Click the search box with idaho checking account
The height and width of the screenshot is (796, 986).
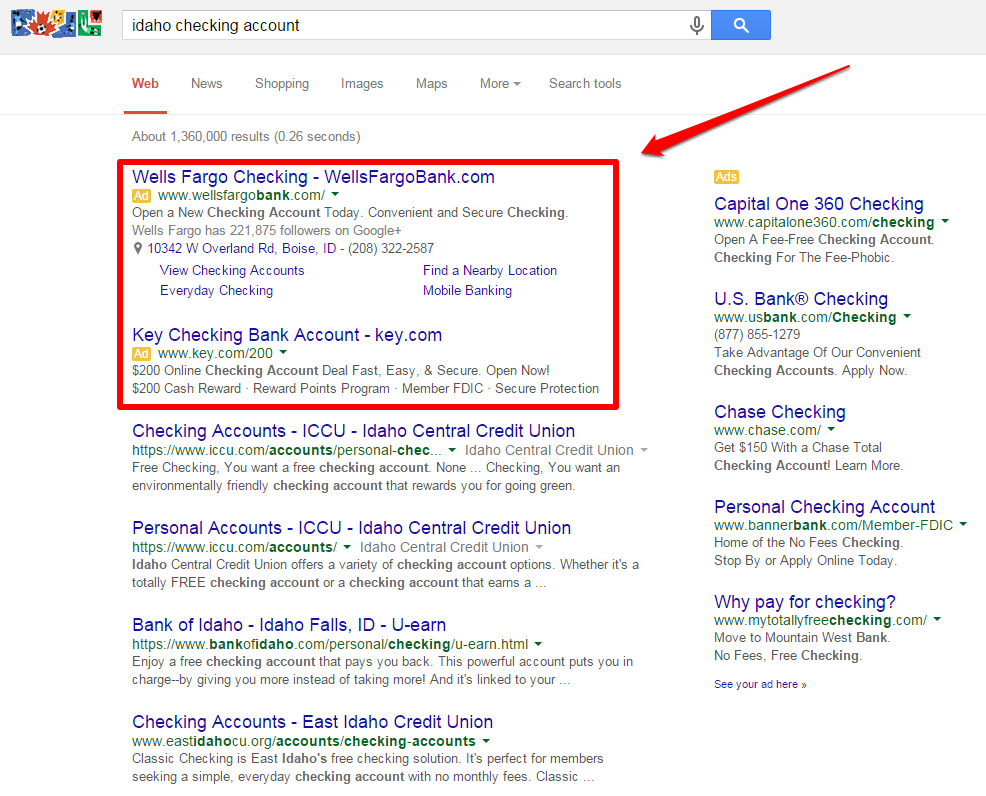pos(400,25)
